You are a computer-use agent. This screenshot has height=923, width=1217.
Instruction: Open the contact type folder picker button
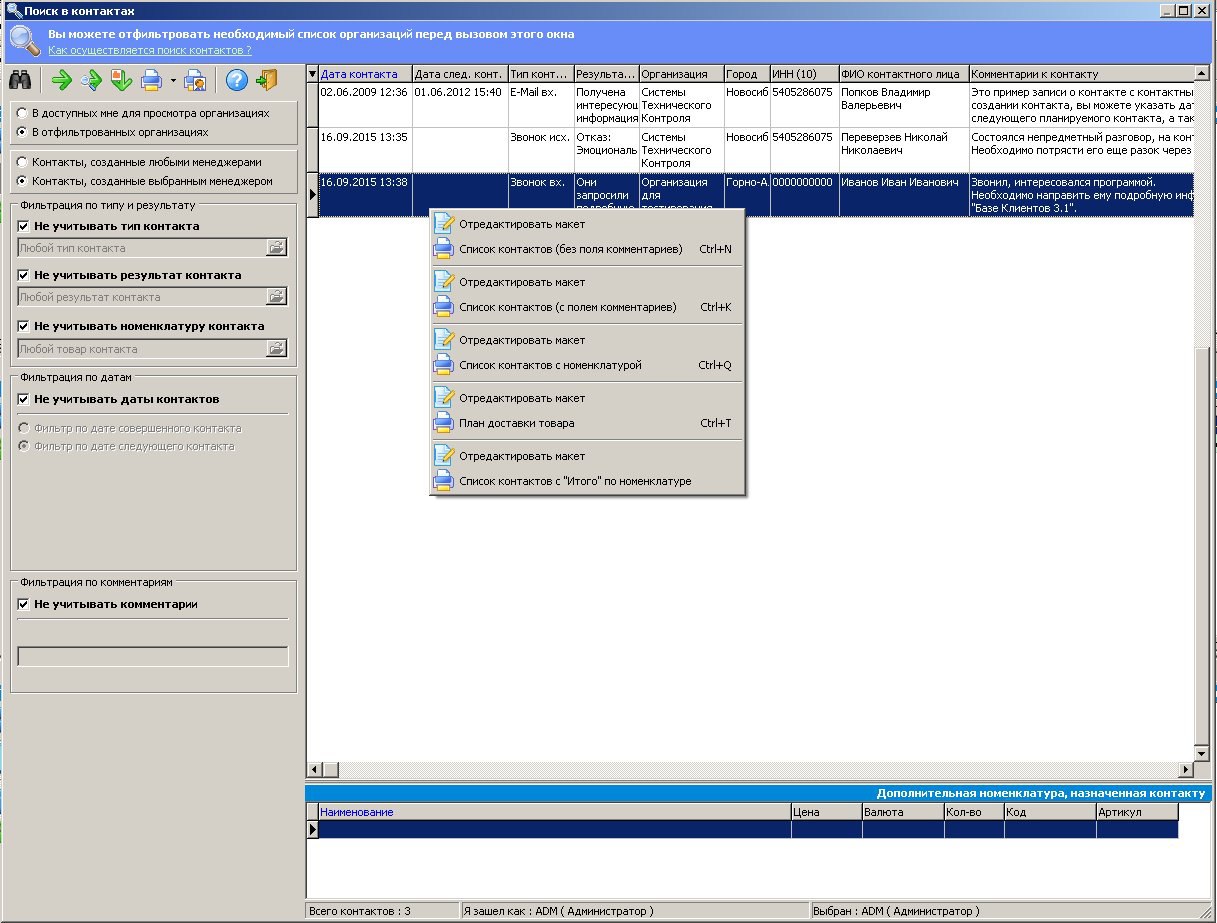point(276,248)
